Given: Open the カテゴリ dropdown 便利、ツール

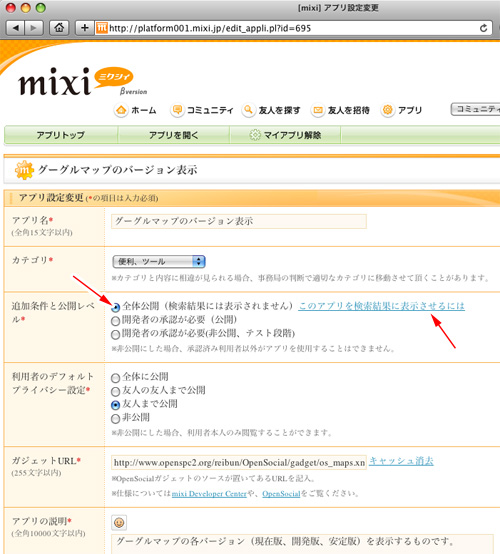Looking at the screenshot, I should 159,261.
